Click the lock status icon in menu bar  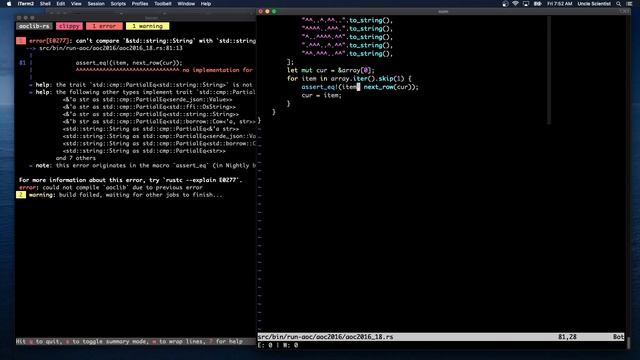[505, 4]
